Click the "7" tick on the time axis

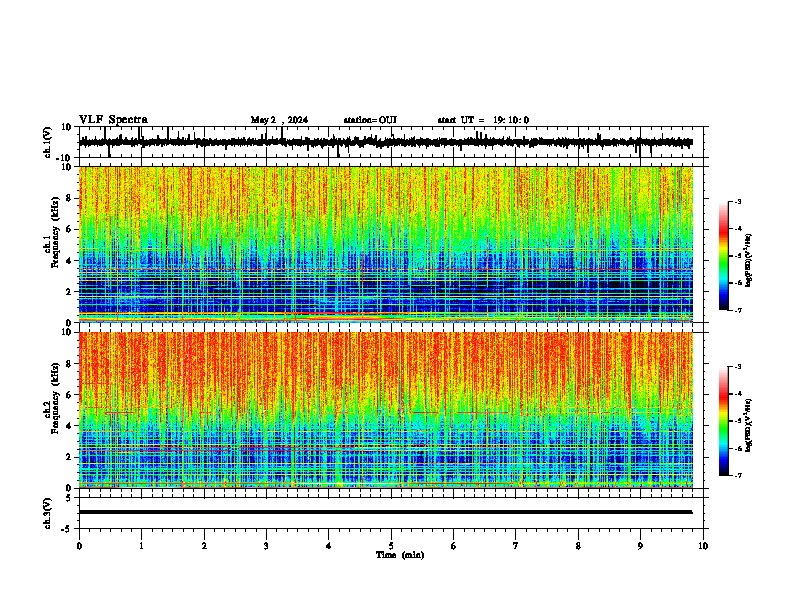516,546
